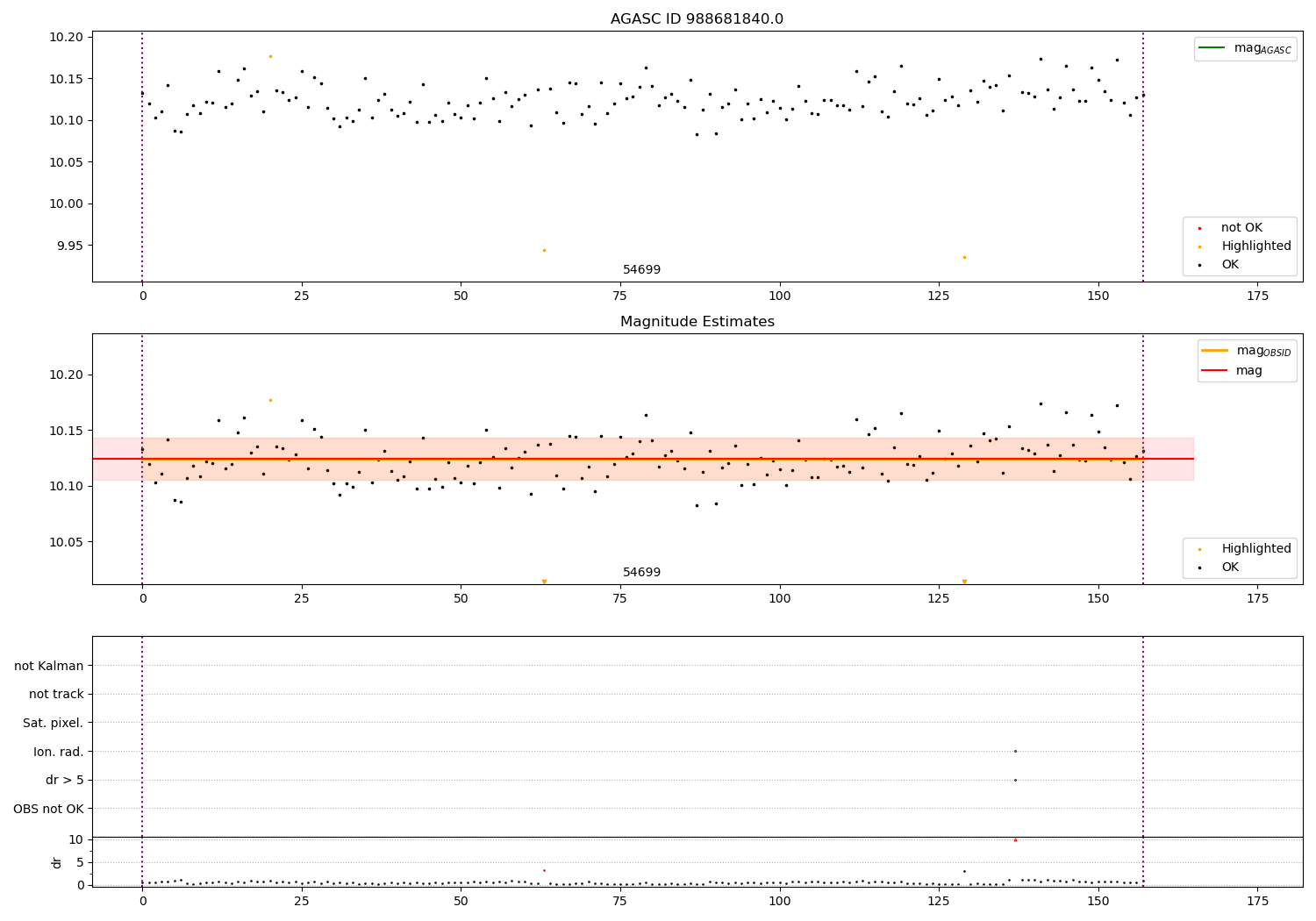This screenshot has height=921, width=1316.
Task: Click the green mag AGASC legend line
Action: coord(1213,48)
